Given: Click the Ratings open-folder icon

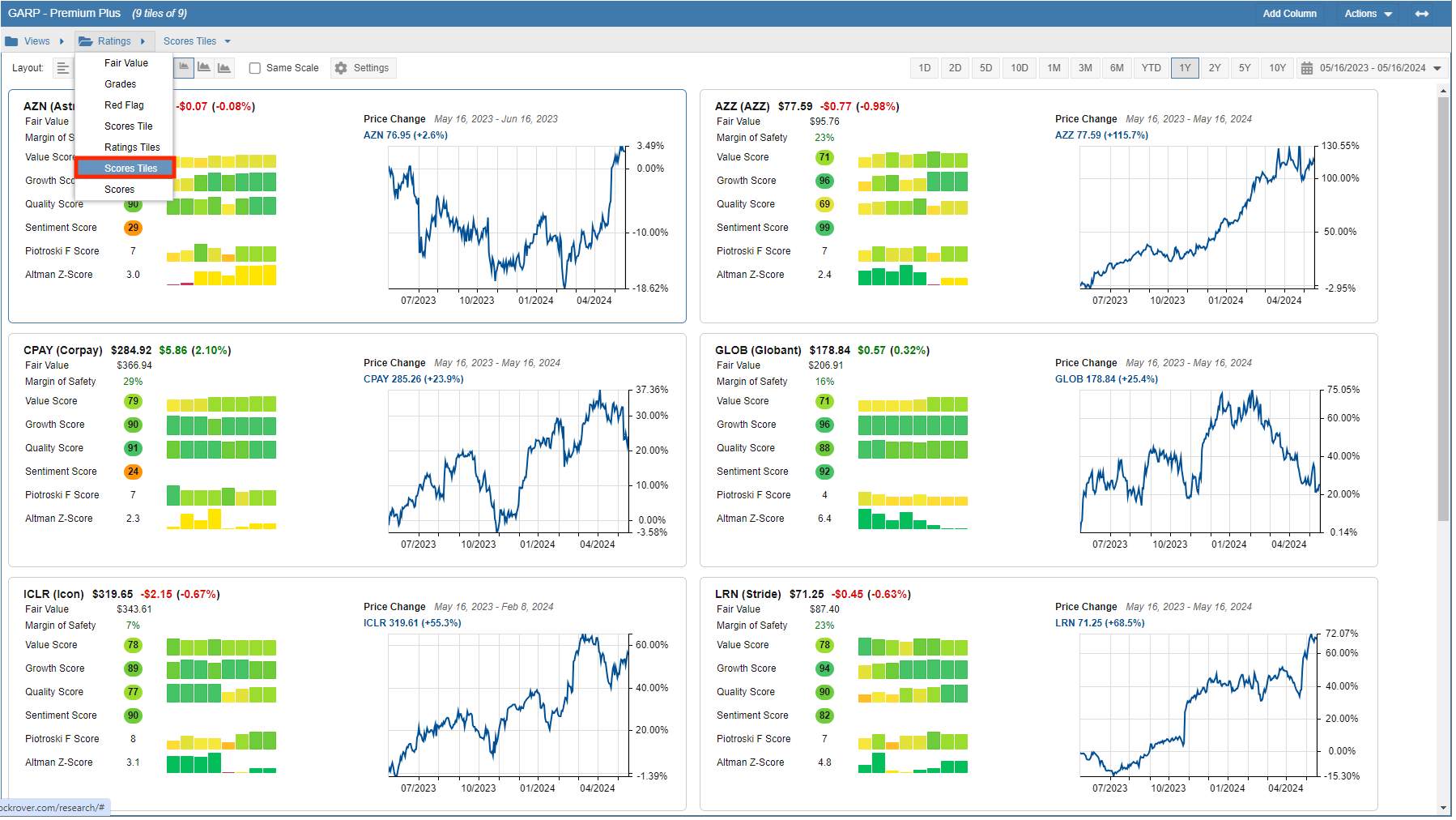Looking at the screenshot, I should click(86, 41).
